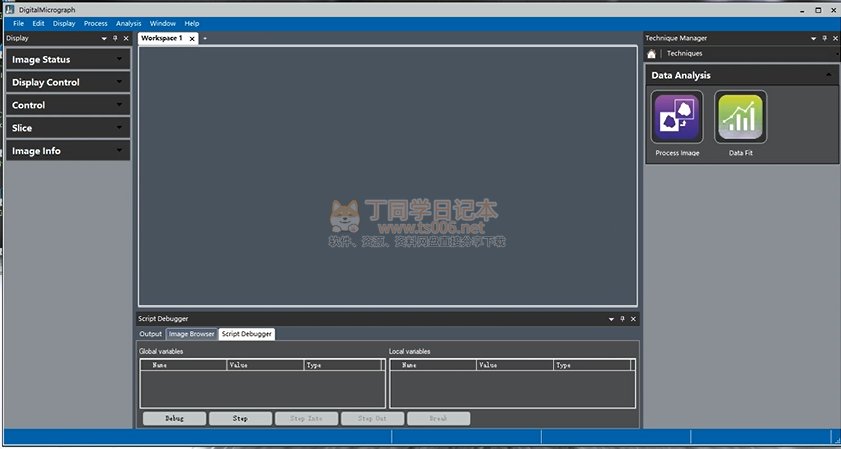Screen dimensions: 841x449
Task: Launch the Data Fit technique
Action: (x=741, y=117)
